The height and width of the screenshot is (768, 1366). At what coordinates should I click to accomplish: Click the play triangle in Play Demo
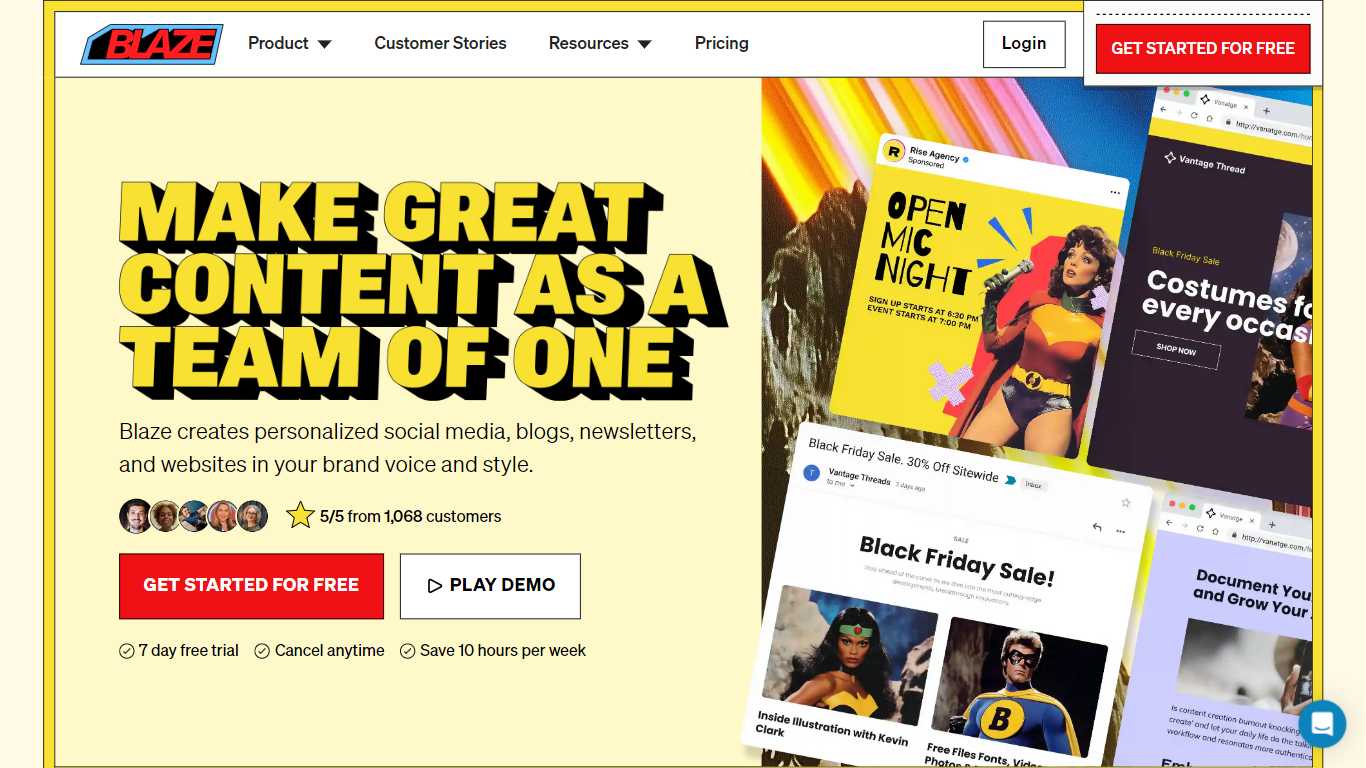[x=434, y=586]
